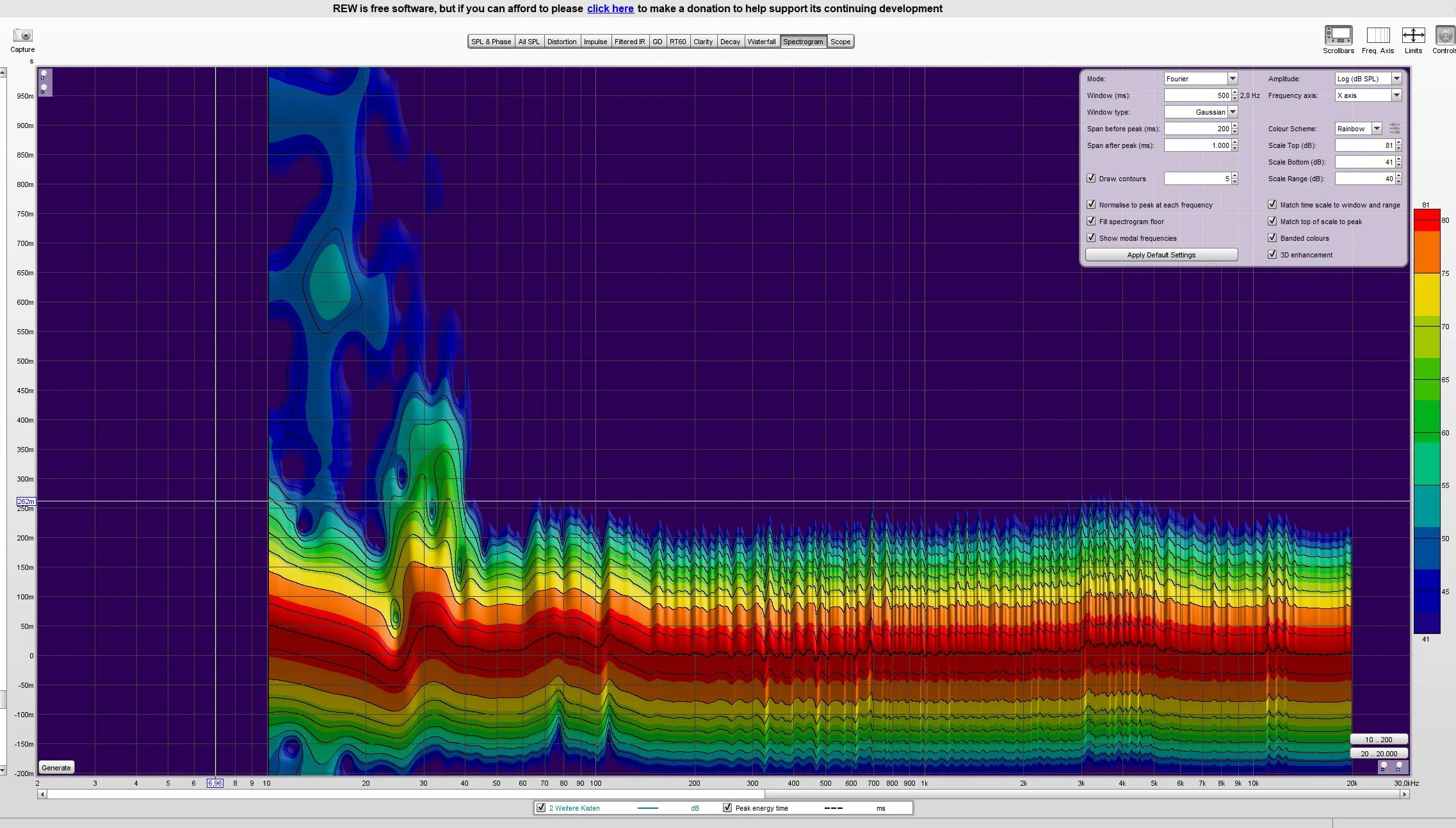
Task: Open the Freq. Axis toggle icon
Action: (x=1378, y=35)
